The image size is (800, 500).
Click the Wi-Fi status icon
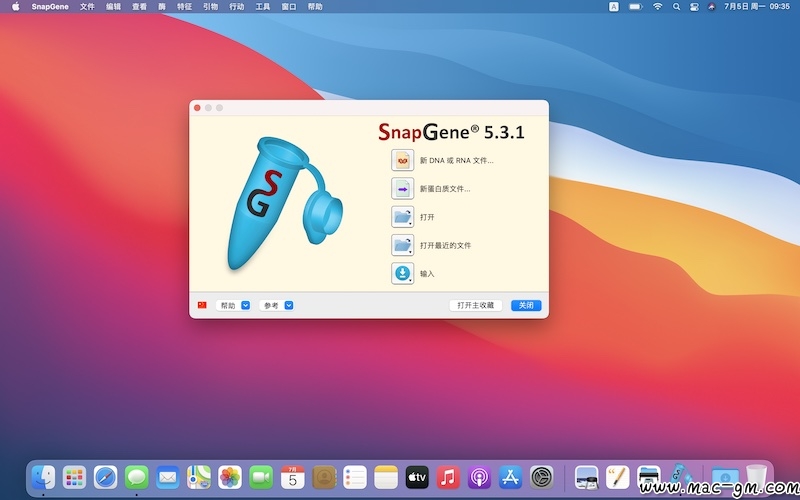pyautogui.click(x=658, y=7)
